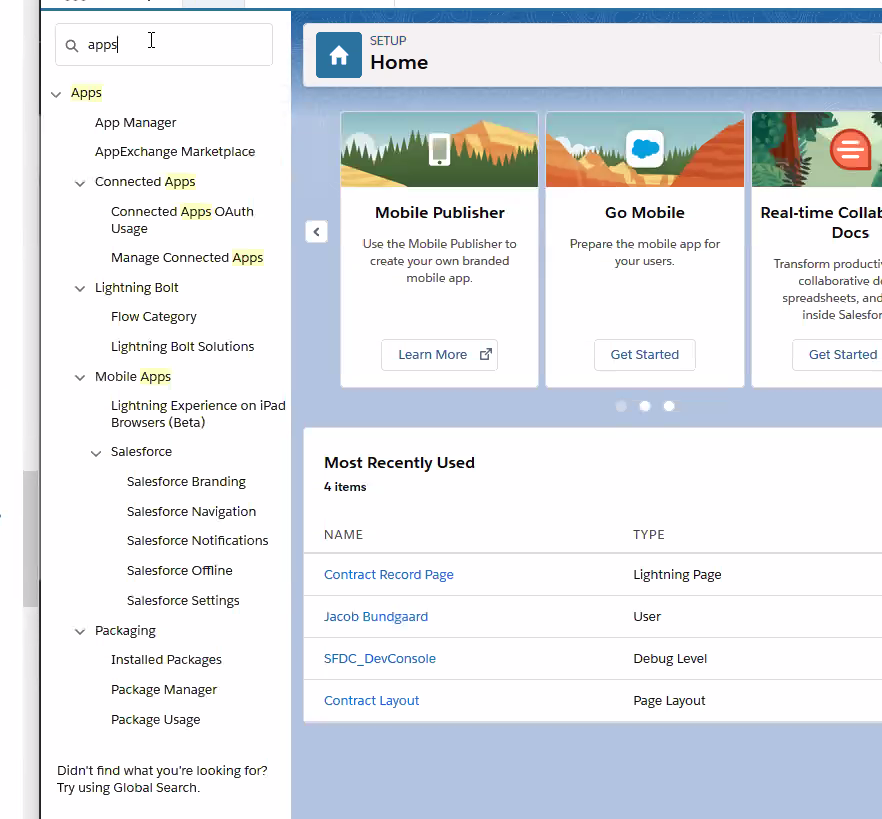Open the SFDC_DevConsole link

tap(380, 659)
